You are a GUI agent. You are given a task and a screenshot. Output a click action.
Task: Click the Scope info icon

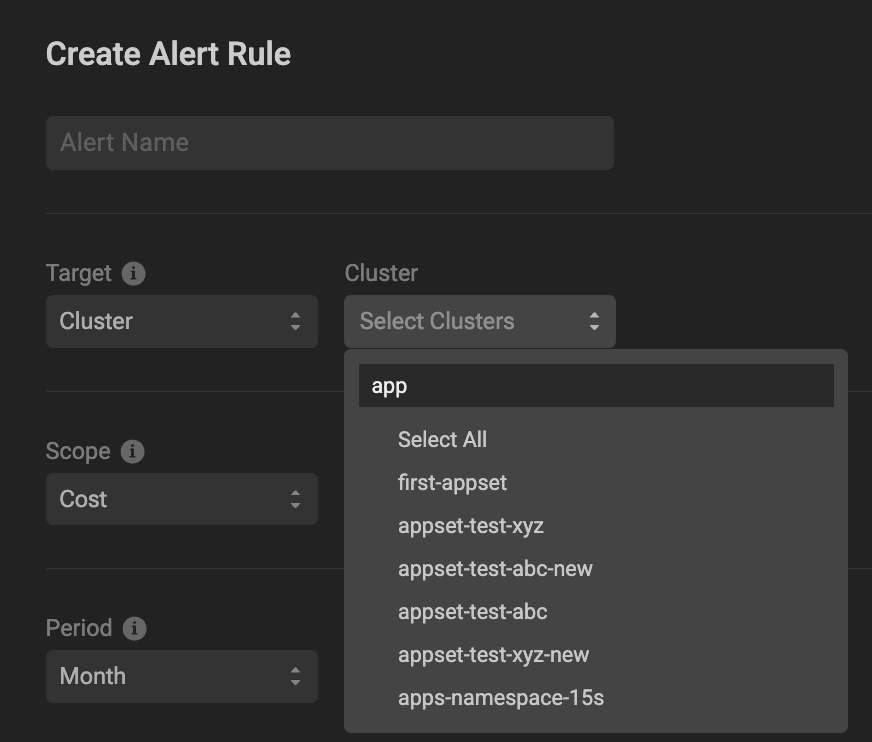tap(132, 451)
